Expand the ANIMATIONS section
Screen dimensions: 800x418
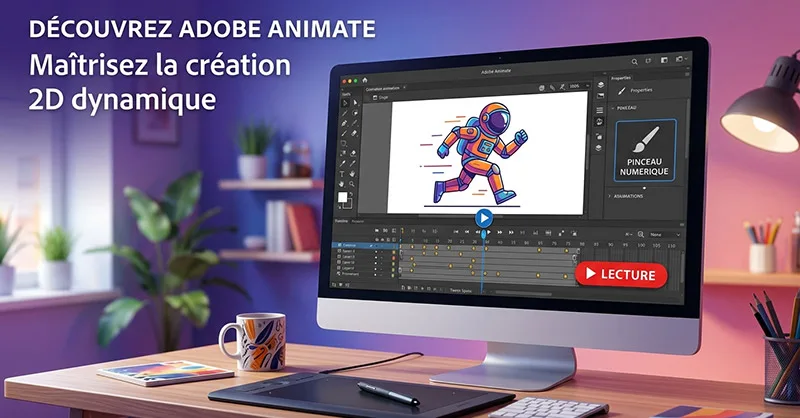[x=610, y=196]
